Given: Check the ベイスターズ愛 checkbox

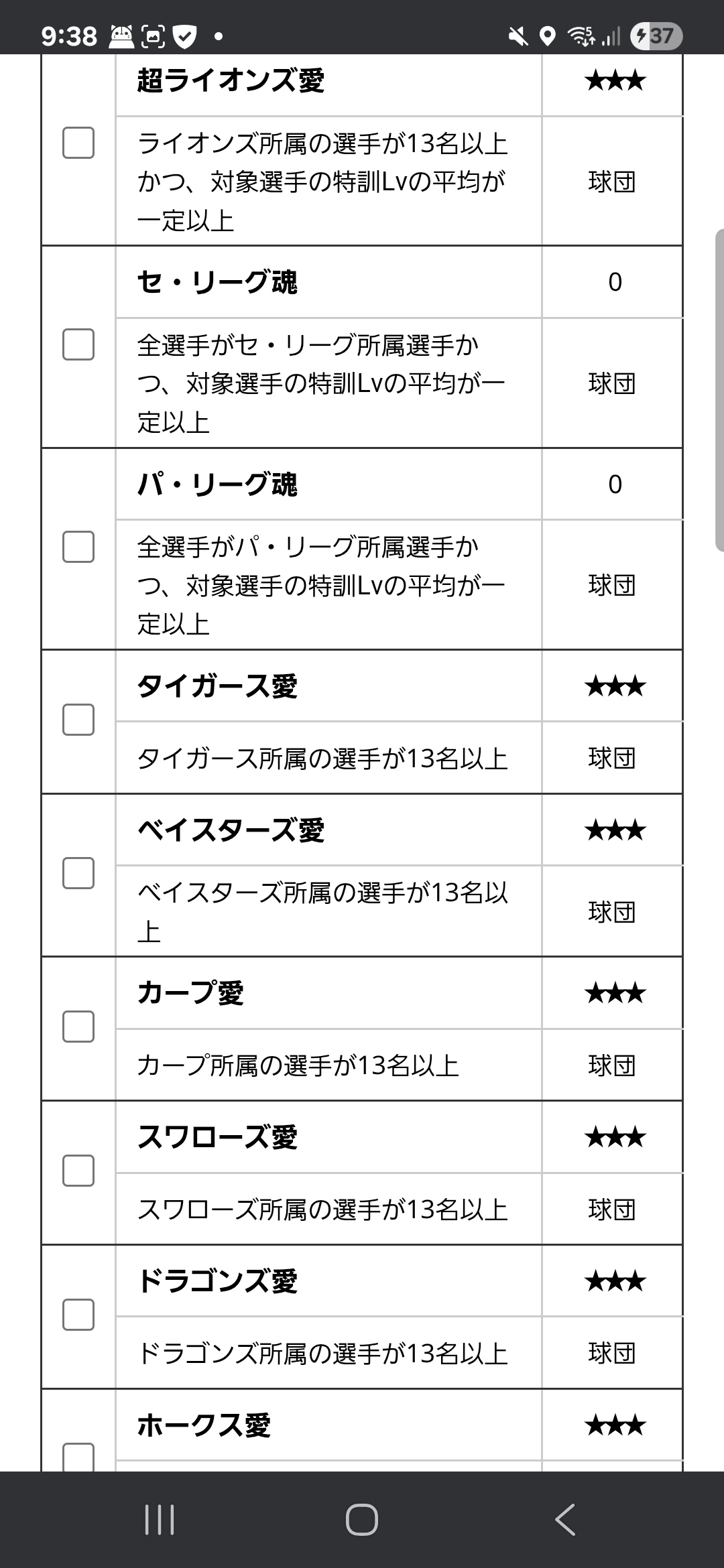Looking at the screenshot, I should coord(78,873).
